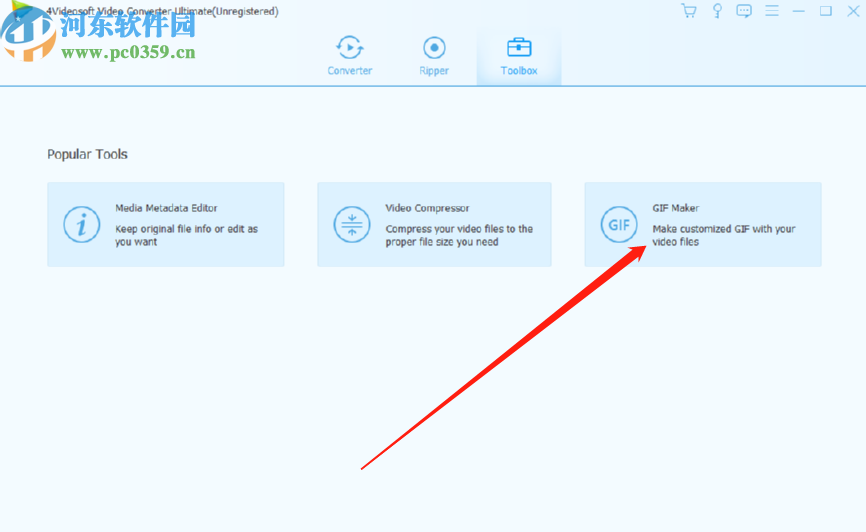This screenshot has width=866, height=532.
Task: Maximize the application window
Action: [x=826, y=11]
